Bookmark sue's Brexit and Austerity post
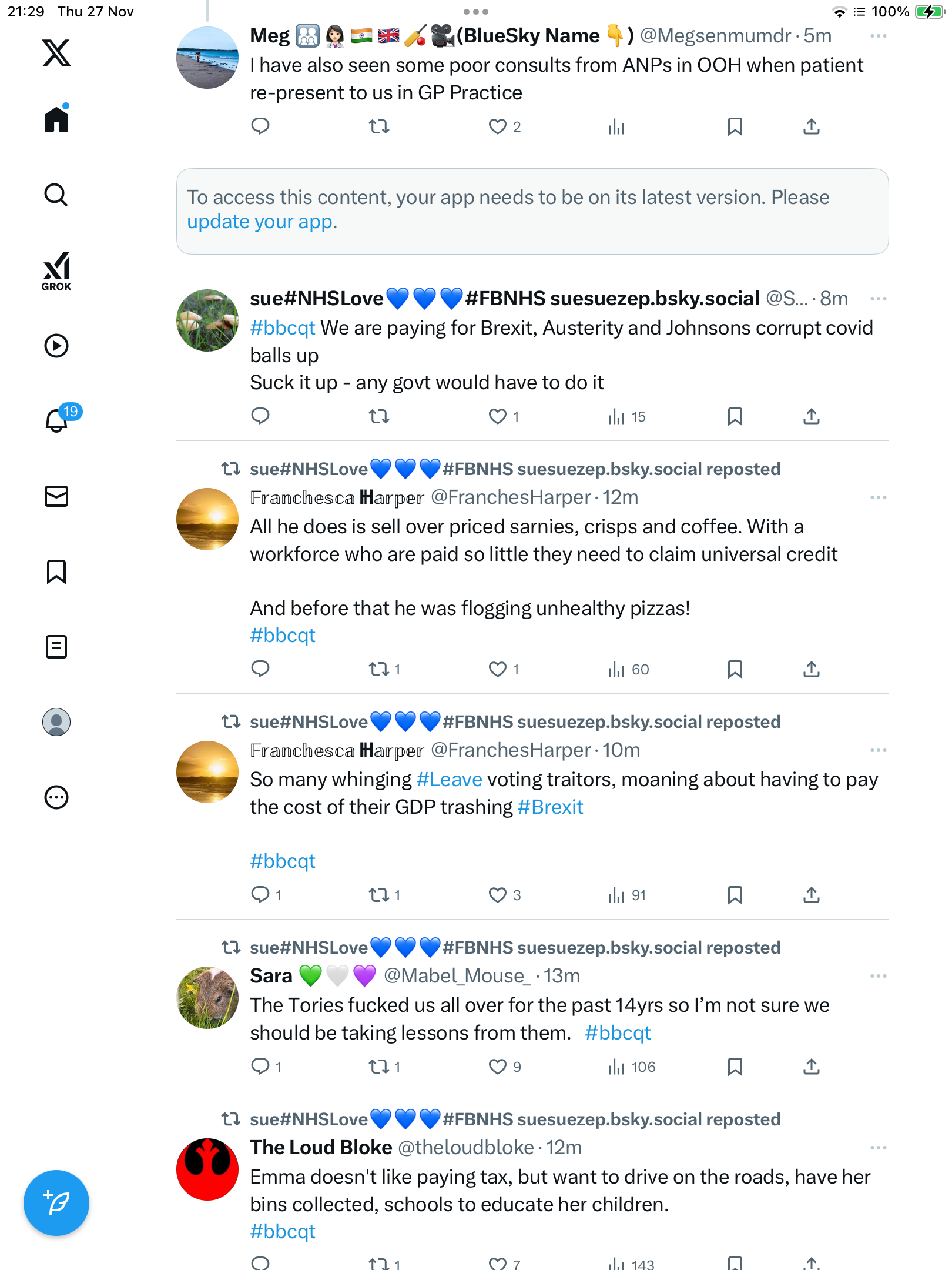 [735, 416]
